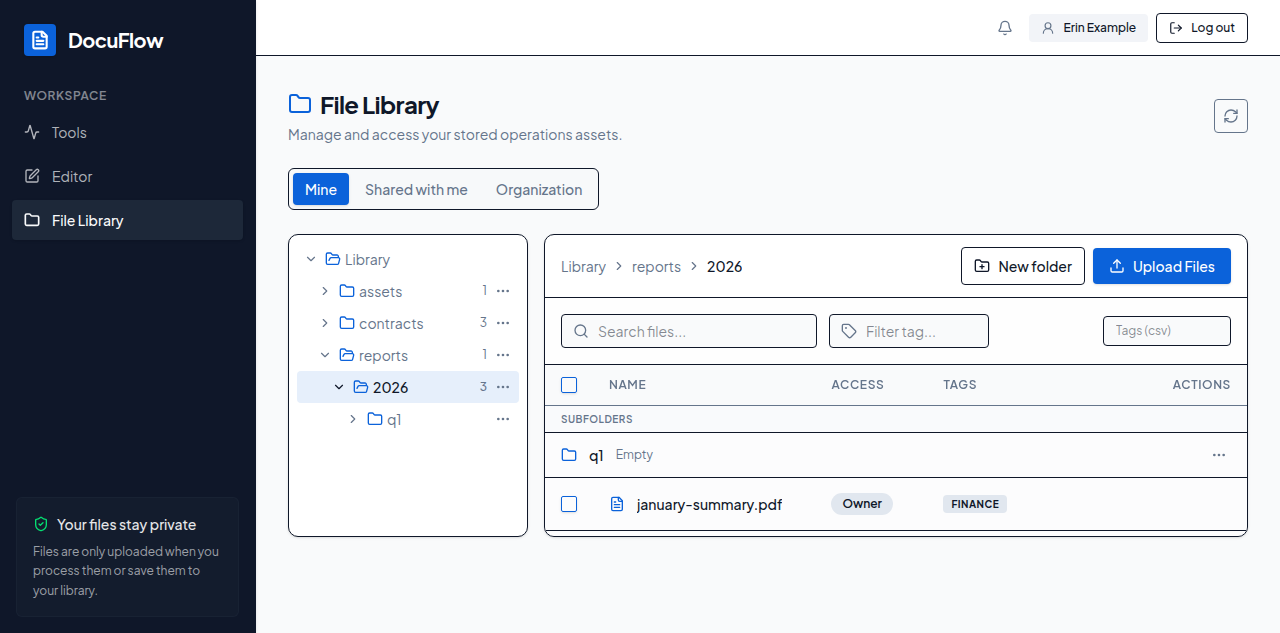1280x633 pixels.
Task: Expand the q1 folder chevron in tree
Action: (x=353, y=419)
